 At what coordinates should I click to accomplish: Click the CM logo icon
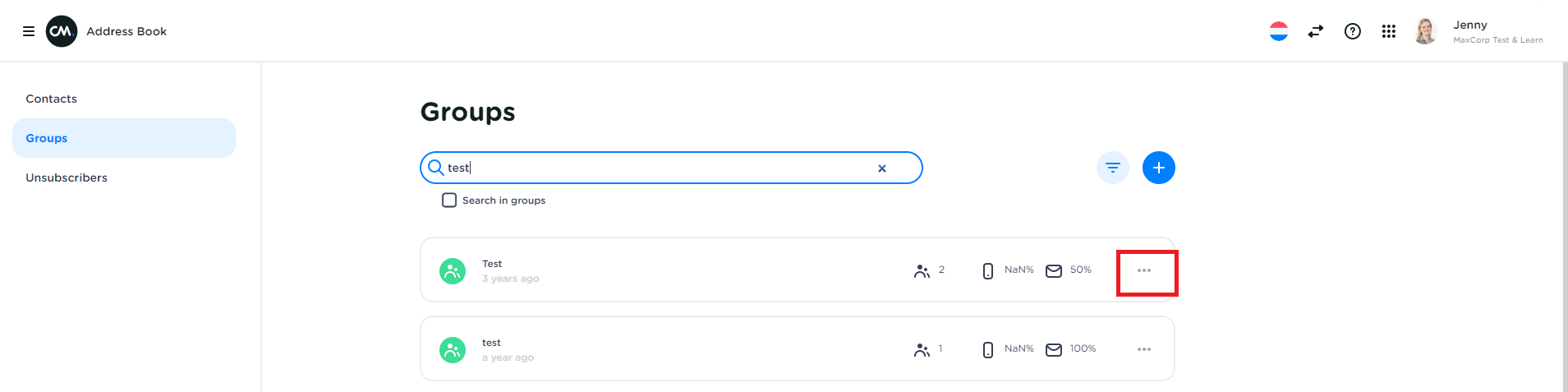(x=62, y=31)
